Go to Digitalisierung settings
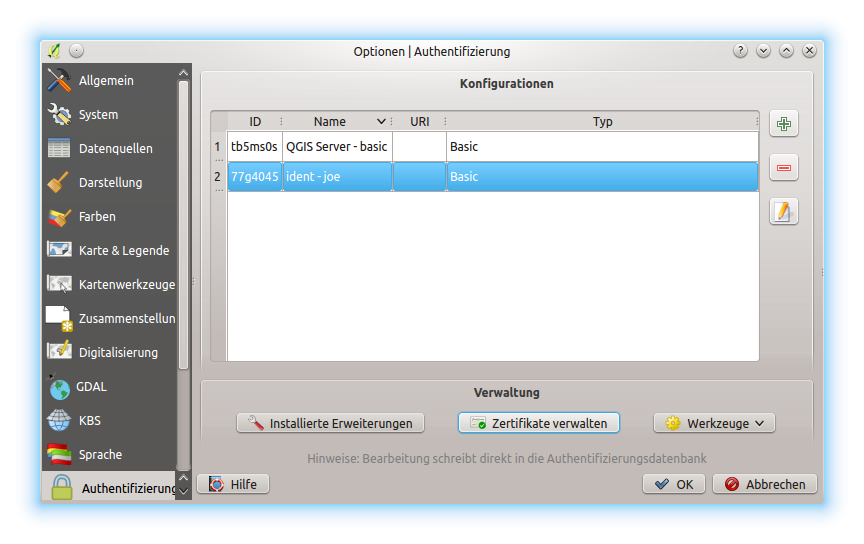The height and width of the screenshot is (544, 864). 118,352
